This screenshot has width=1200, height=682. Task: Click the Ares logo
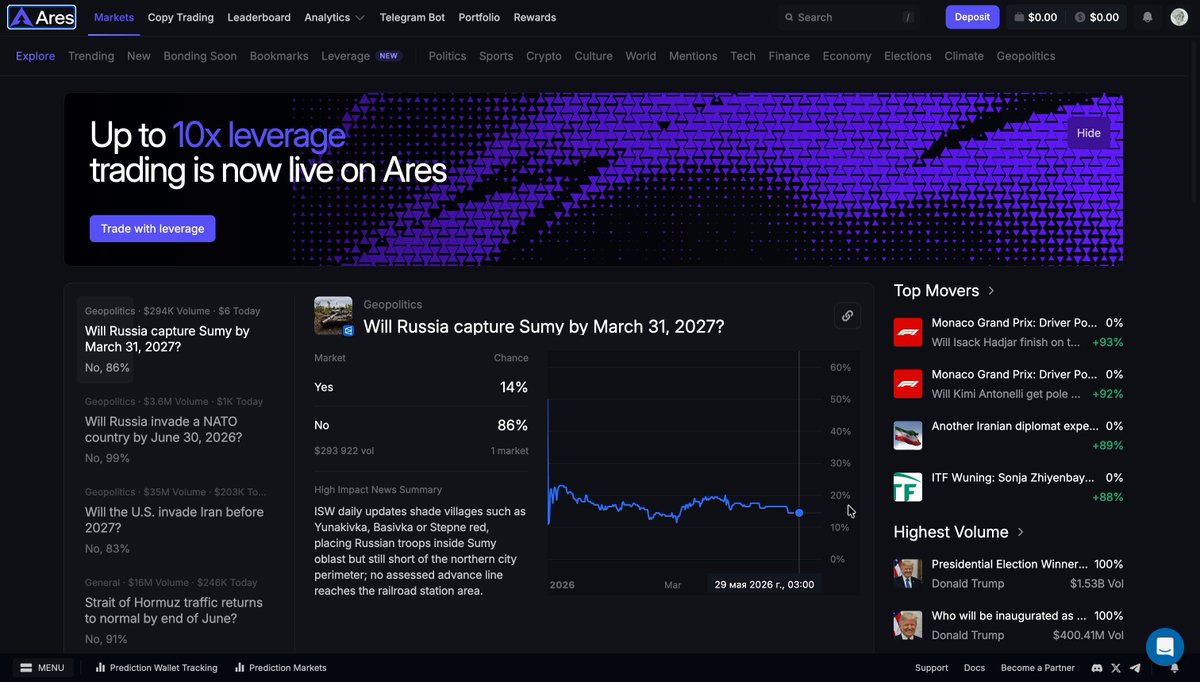pos(41,17)
